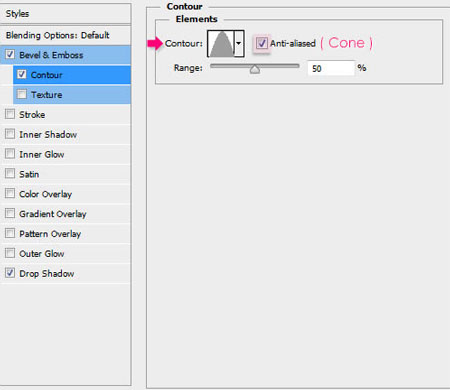The height and width of the screenshot is (390, 450).
Task: Open the Satin settings label
Action: click(29, 174)
